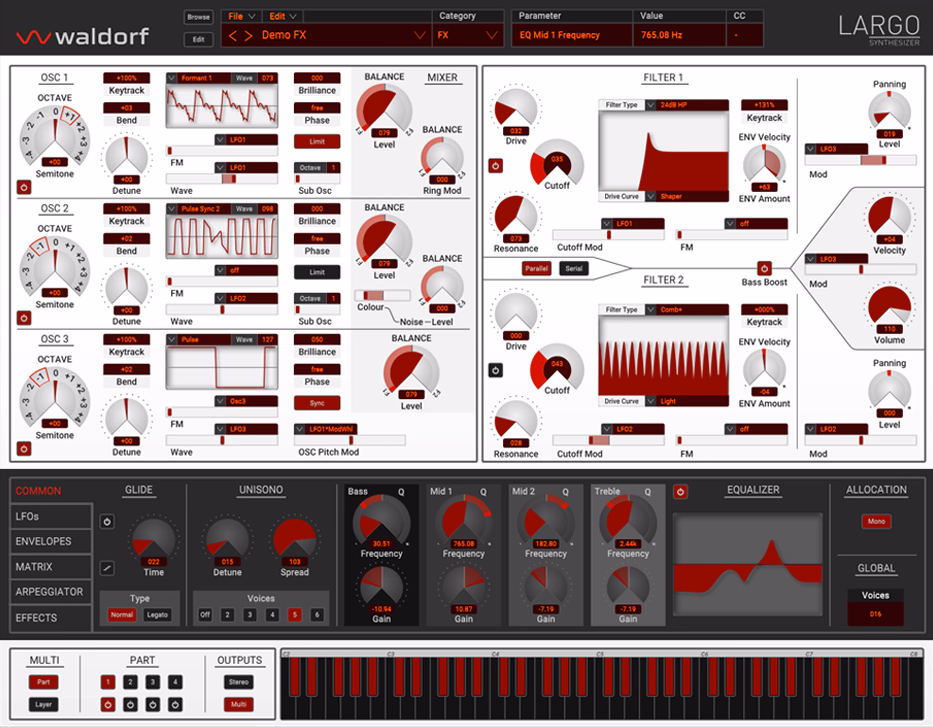Open the File menu
Viewport: 933px width, 727px height.
[x=242, y=16]
